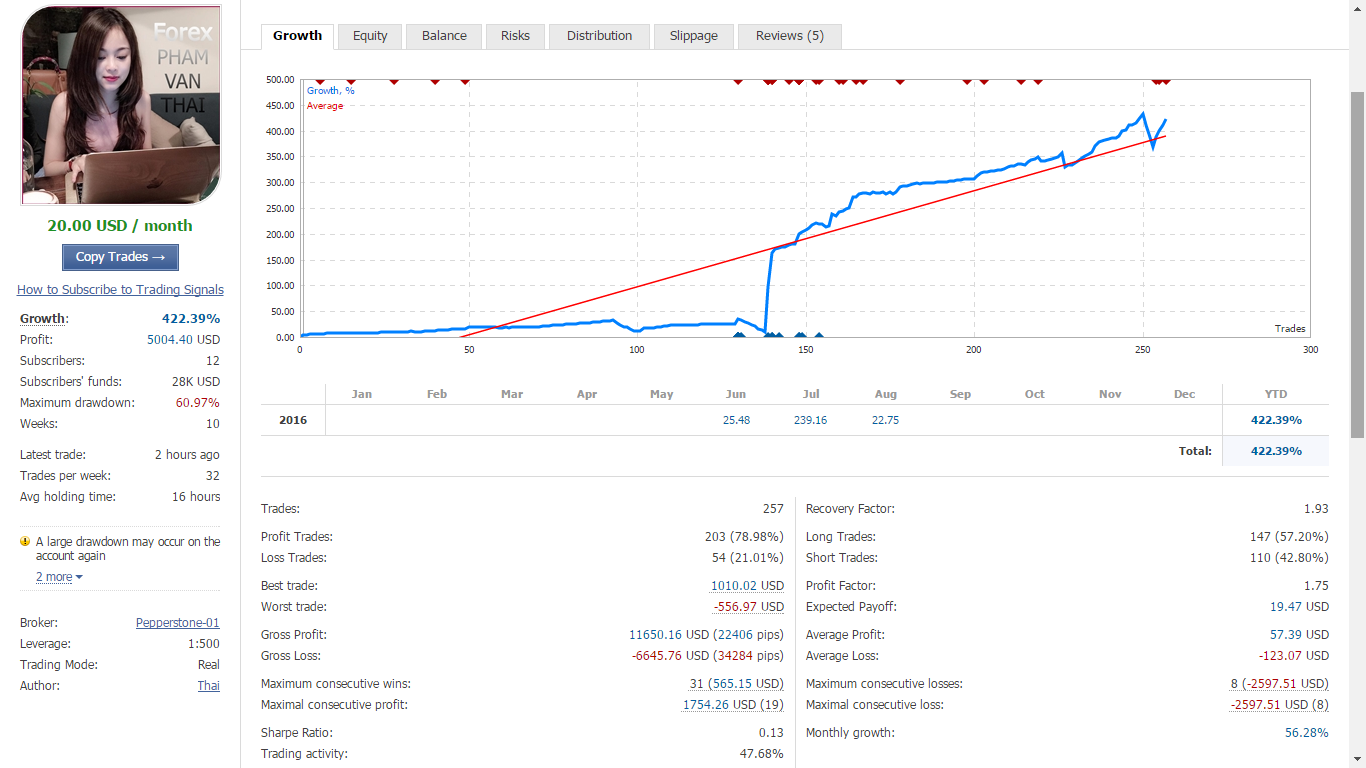Click the Worst trade value -556.97 USD

pyautogui.click(x=748, y=607)
